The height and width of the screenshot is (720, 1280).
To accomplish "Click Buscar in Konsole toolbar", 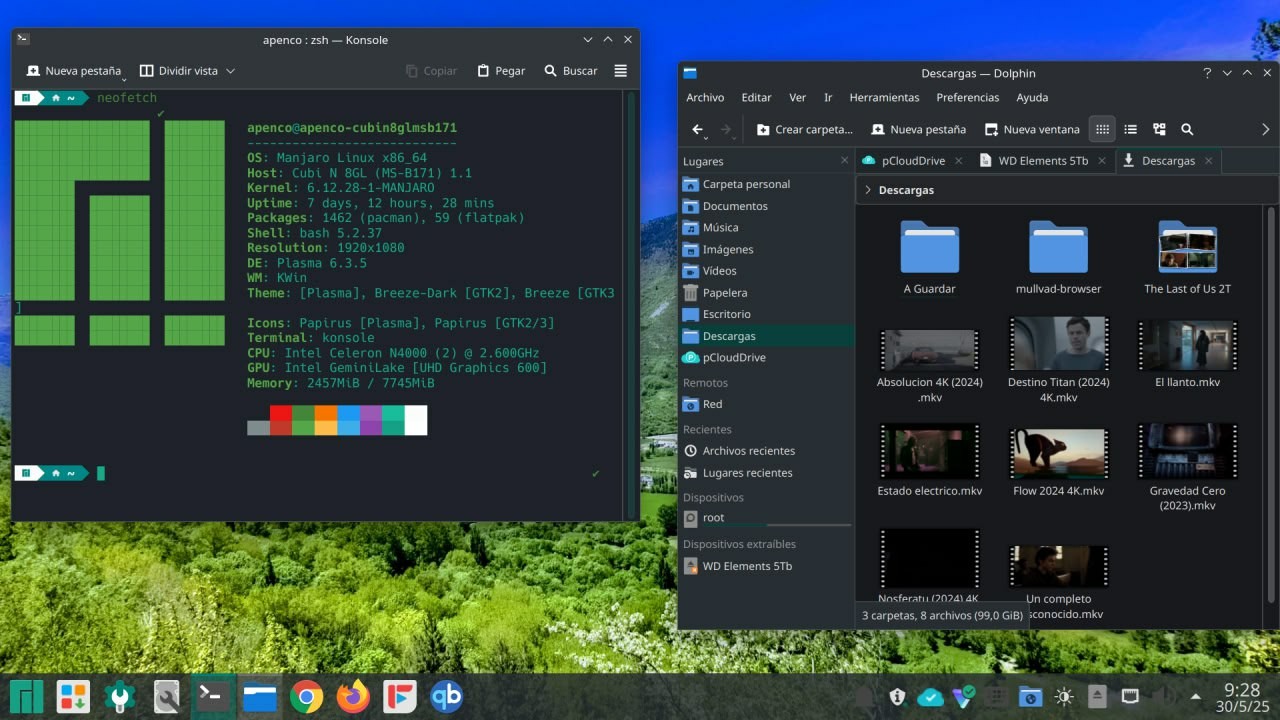I will tap(570, 71).
